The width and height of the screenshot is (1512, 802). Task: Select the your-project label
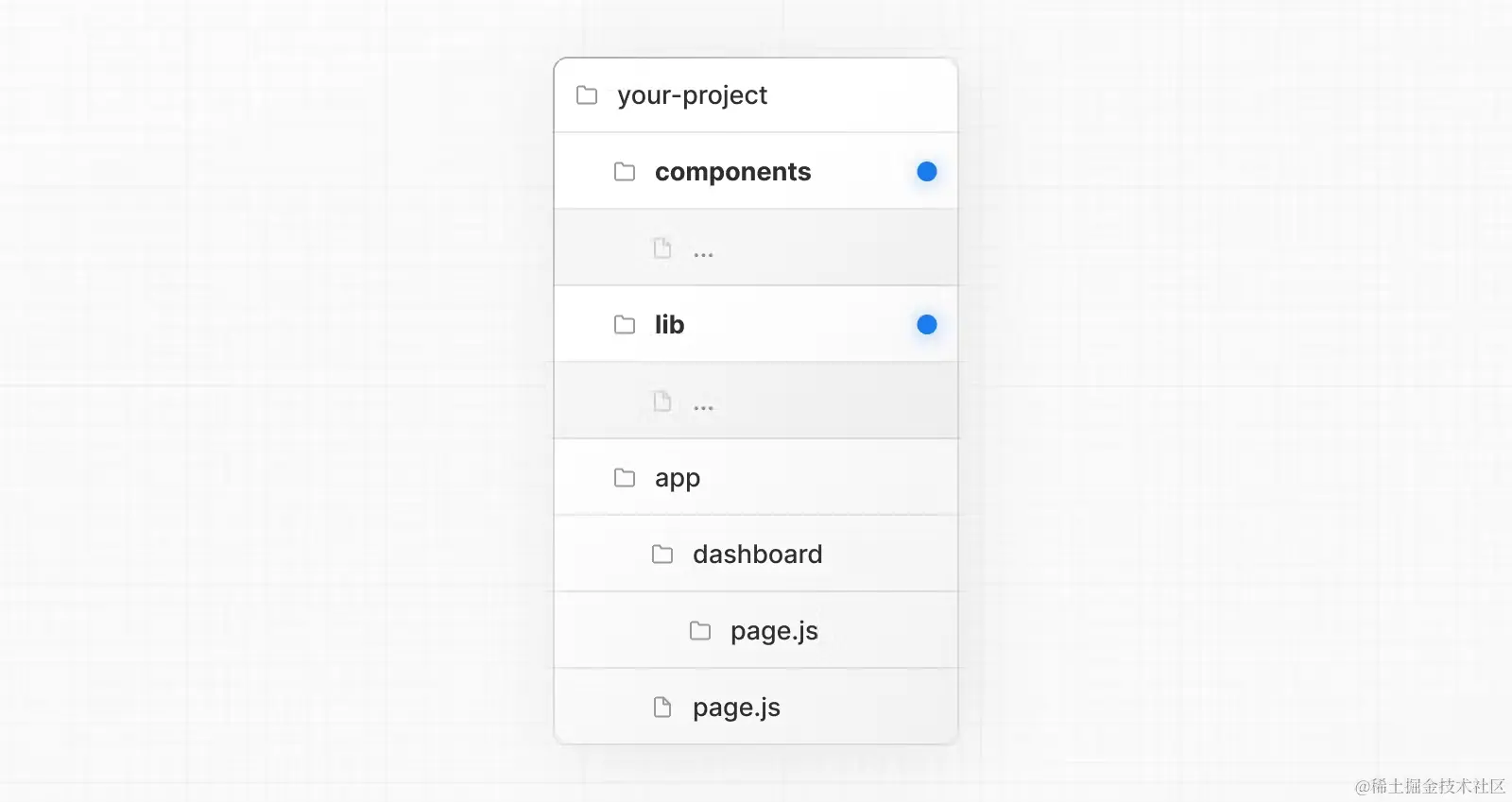(x=693, y=95)
